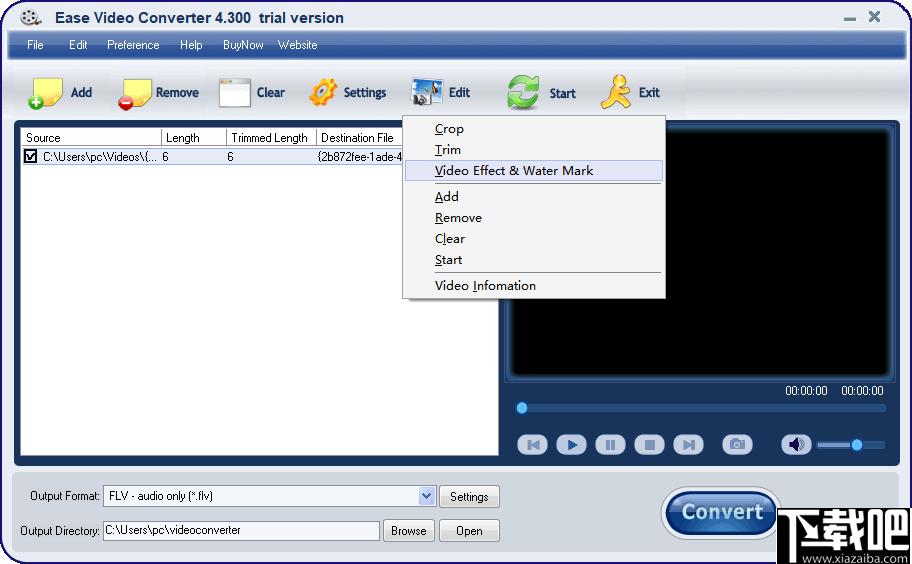
Task: Click the green Start toolbar icon
Action: tap(523, 92)
